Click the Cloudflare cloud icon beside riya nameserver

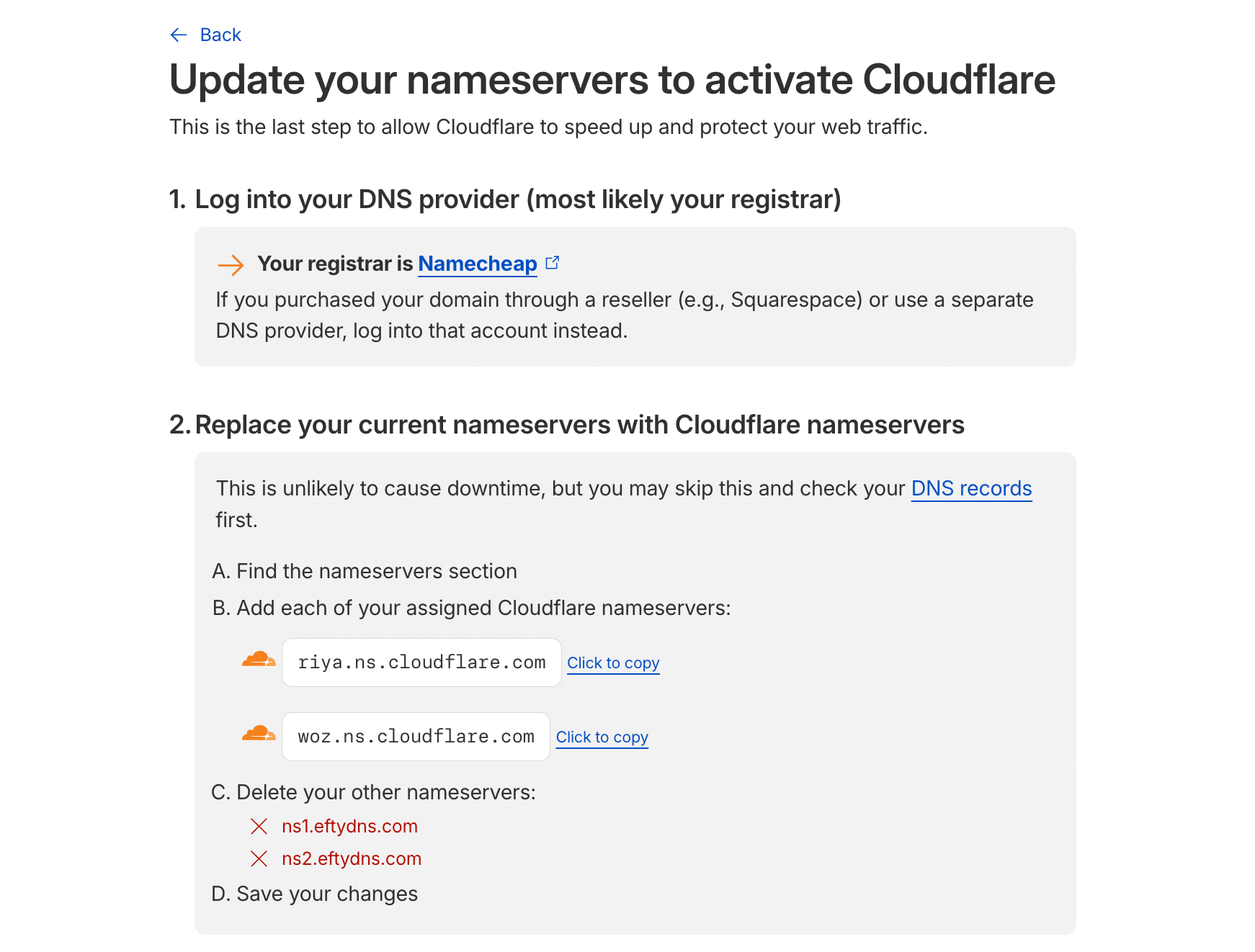(257, 661)
